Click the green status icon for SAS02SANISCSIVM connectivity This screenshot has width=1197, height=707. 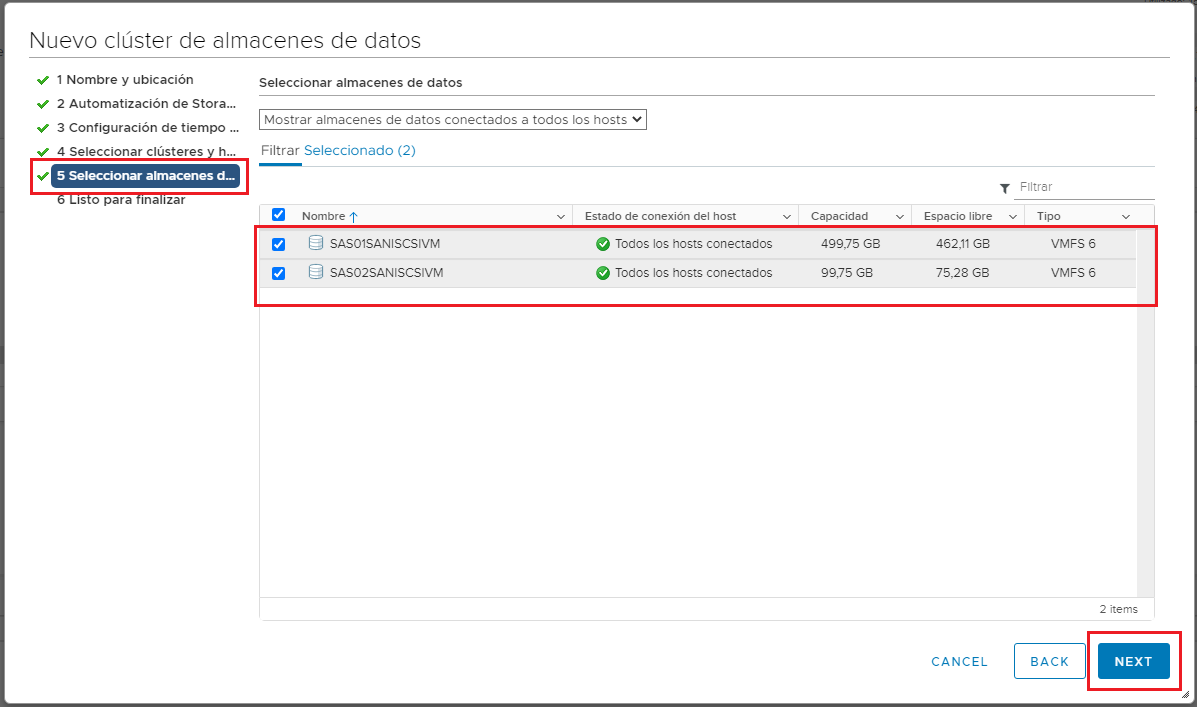click(601, 271)
